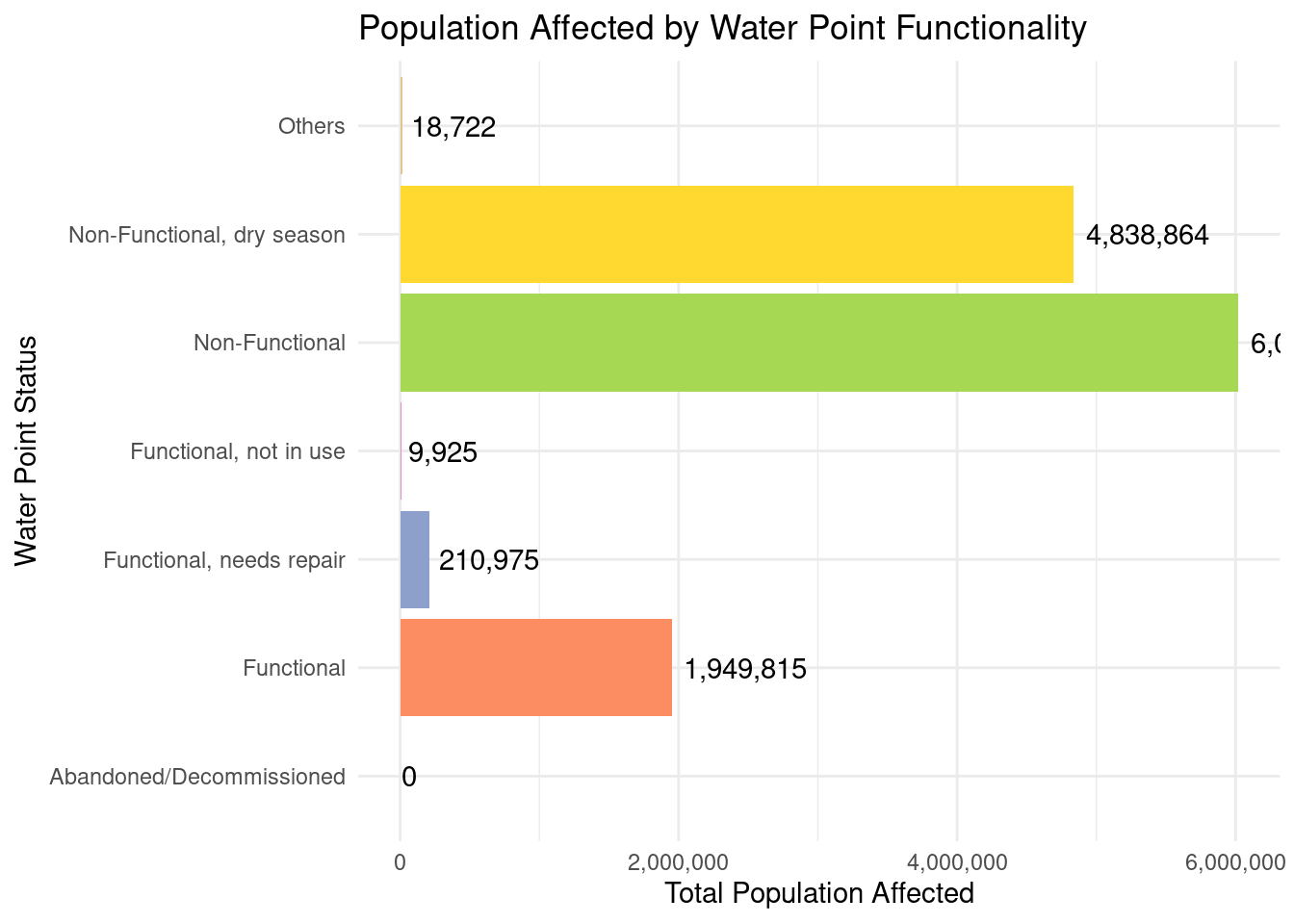Click the 2,000,000 x-axis tick label
1294x924 pixels.
[679, 862]
